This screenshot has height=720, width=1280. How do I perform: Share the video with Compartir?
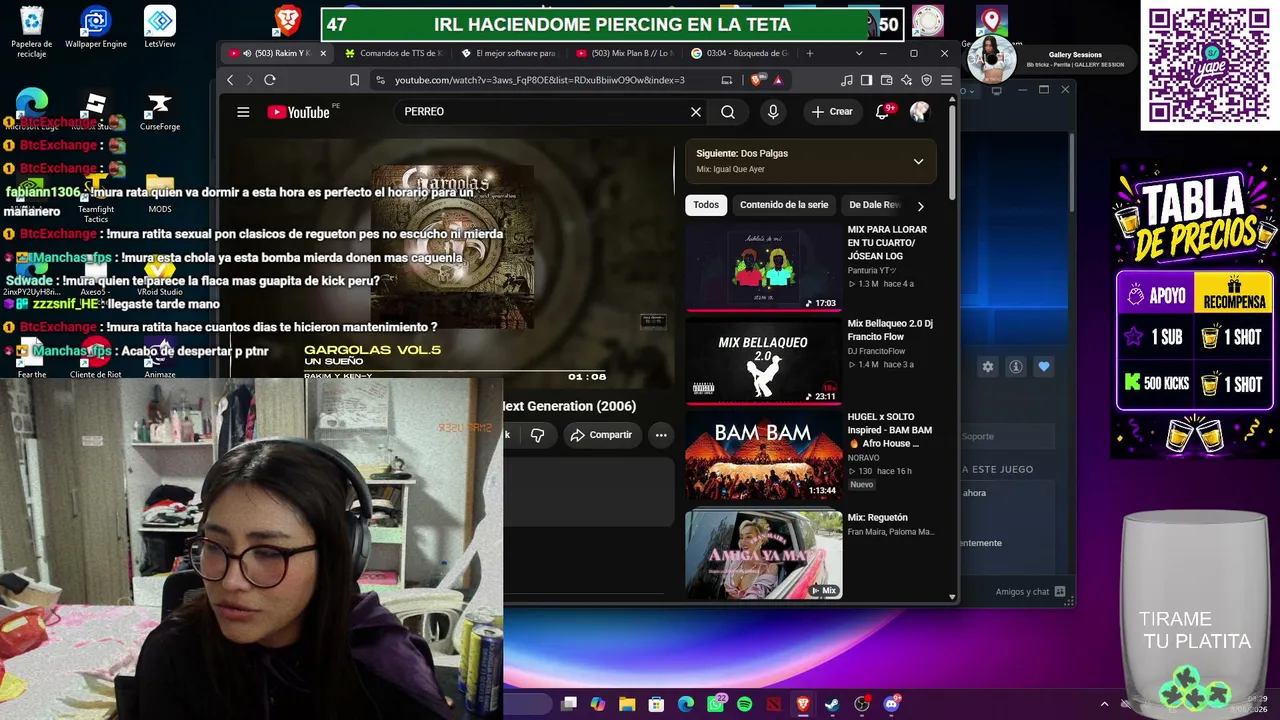[601, 435]
